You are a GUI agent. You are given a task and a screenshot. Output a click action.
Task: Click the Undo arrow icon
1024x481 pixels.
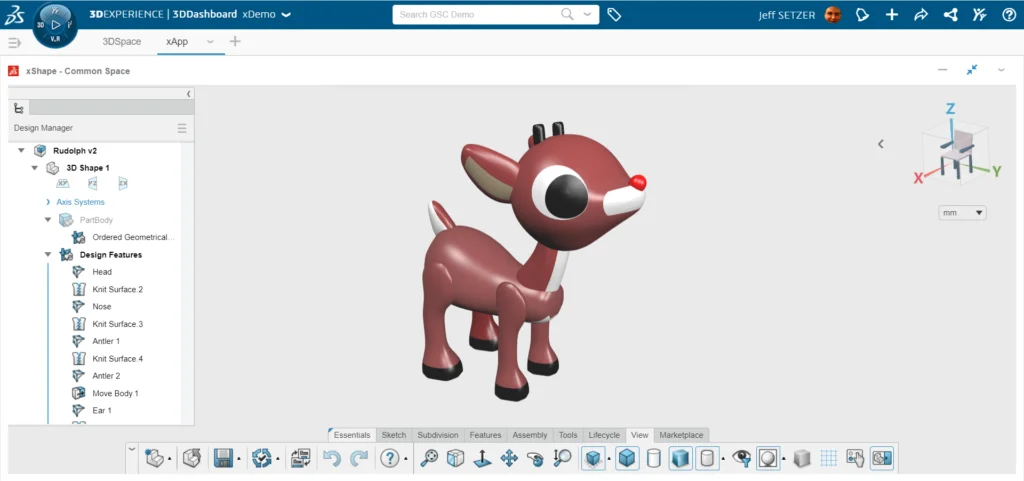333,458
